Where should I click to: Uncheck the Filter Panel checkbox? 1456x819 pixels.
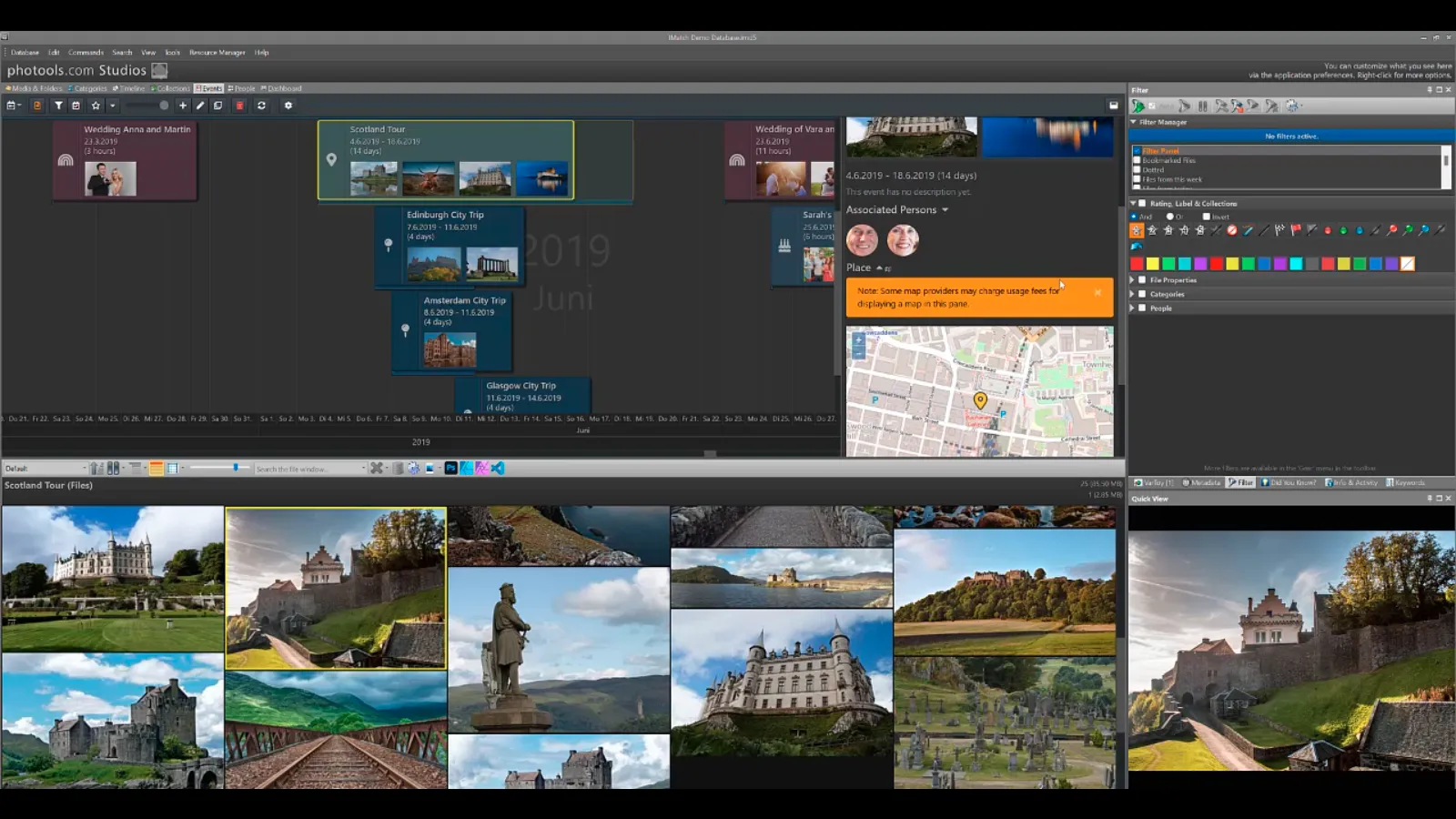pos(1137,151)
